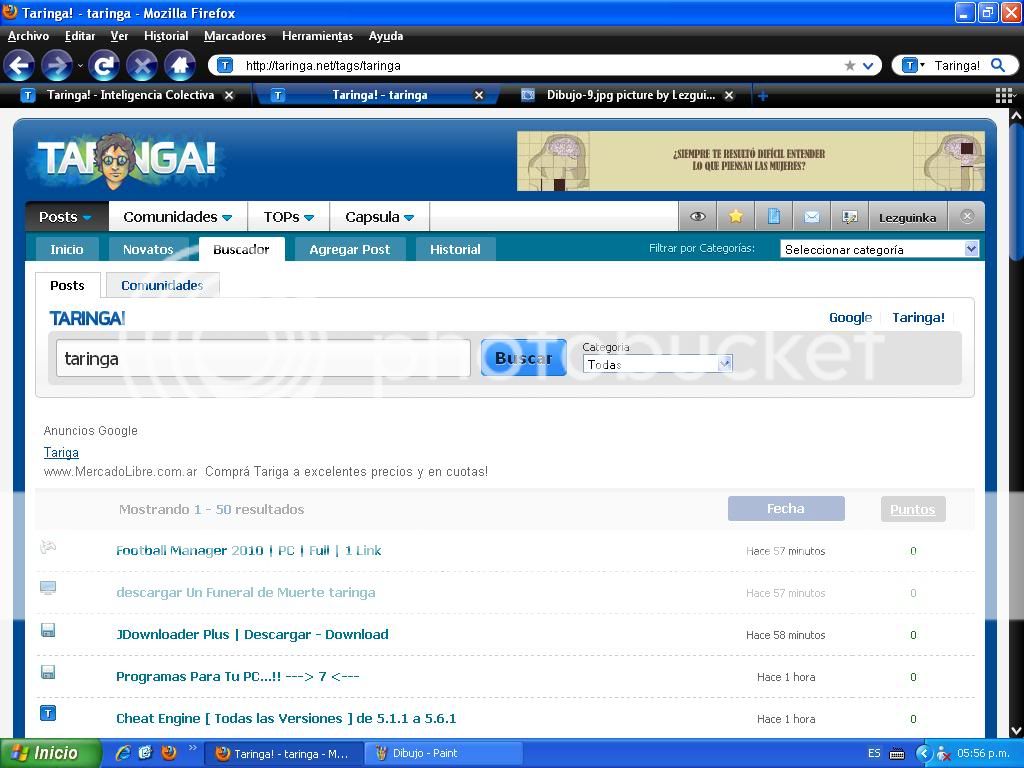1024x768 pixels.
Task: Click the women's thoughts banner ad
Action: [750, 161]
